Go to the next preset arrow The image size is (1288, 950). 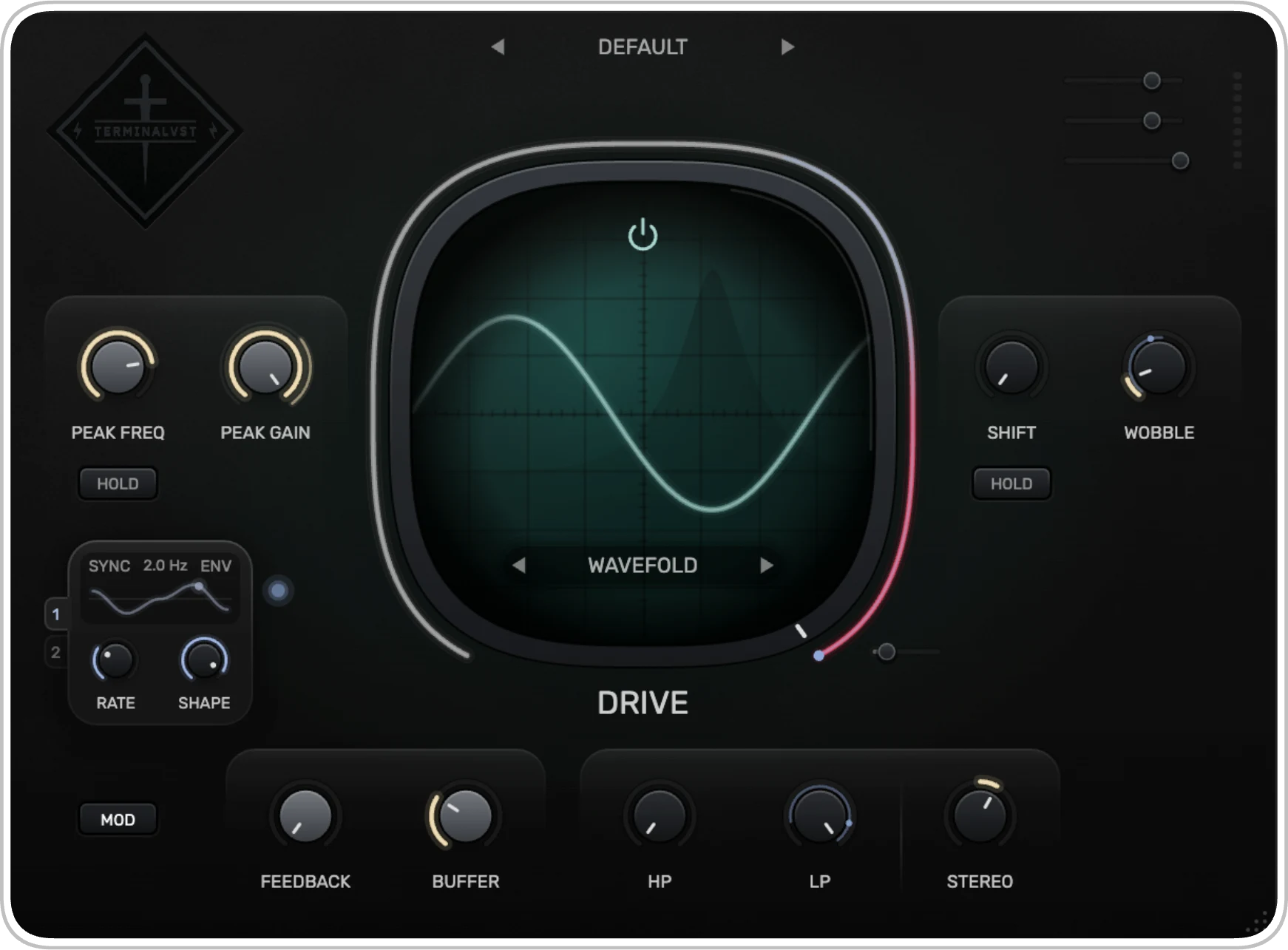click(787, 47)
